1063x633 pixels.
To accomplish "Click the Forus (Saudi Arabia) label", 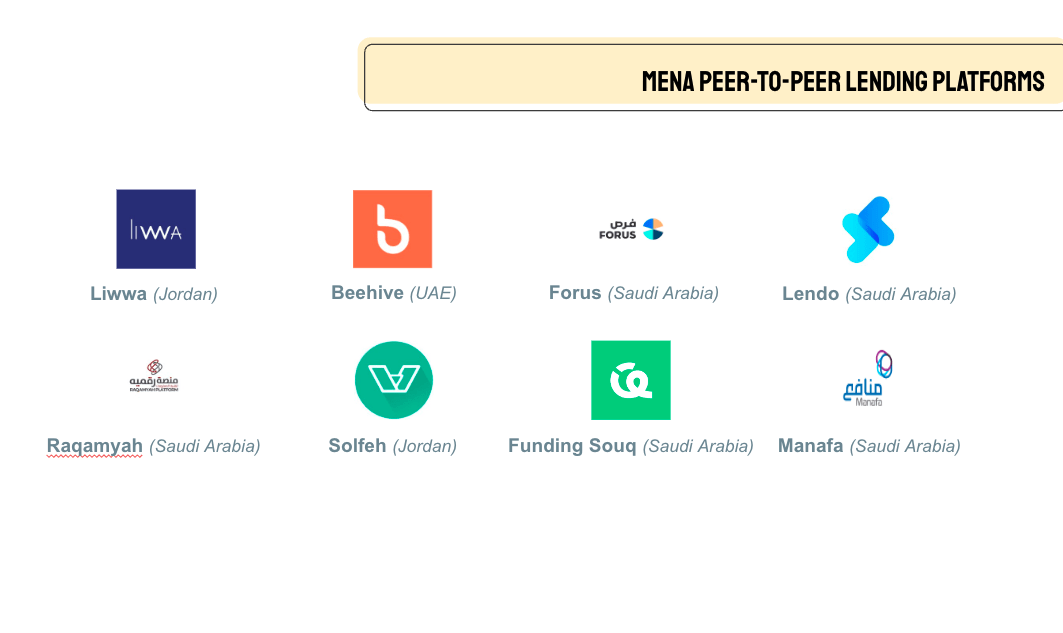I will tap(634, 293).
